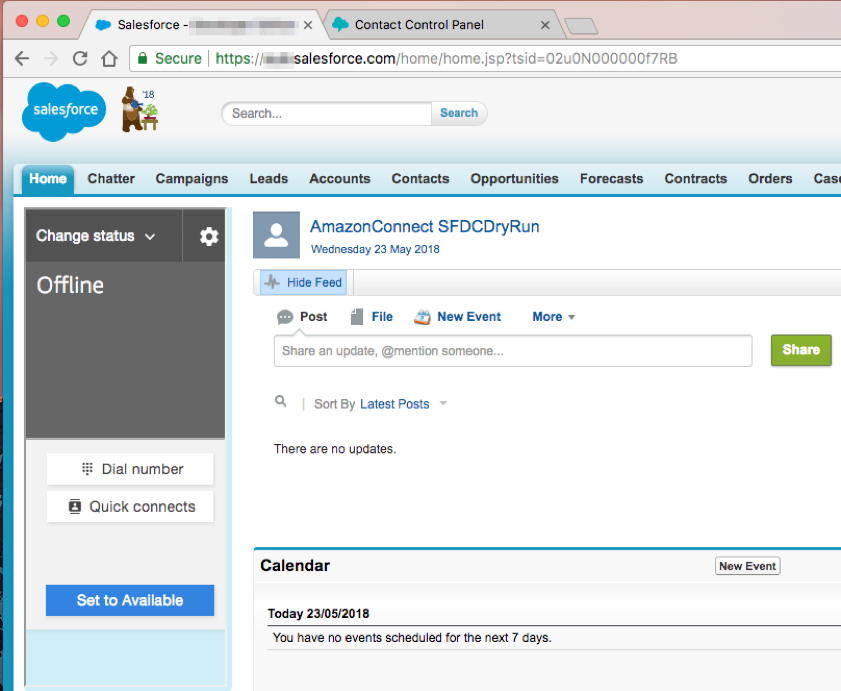Click the Salesforce cloud logo
The width and height of the screenshot is (841, 691).
tap(64, 112)
